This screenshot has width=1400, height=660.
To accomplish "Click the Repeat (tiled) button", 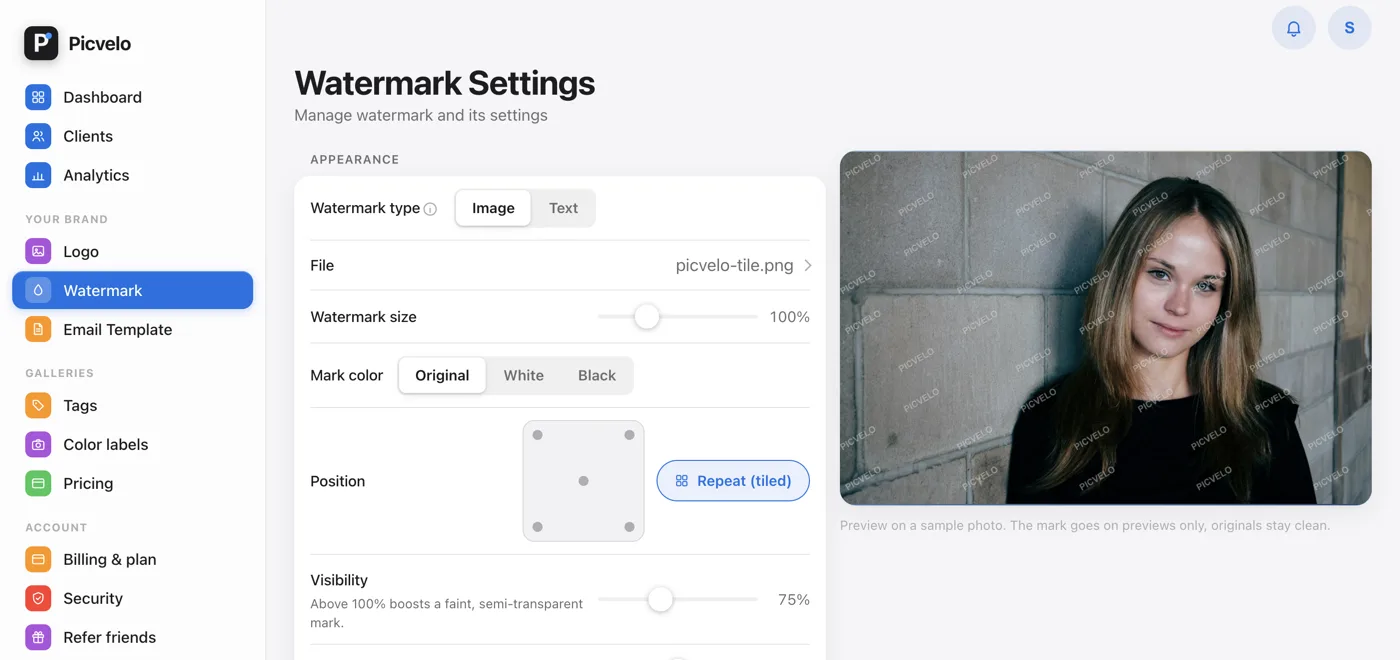I will [733, 481].
